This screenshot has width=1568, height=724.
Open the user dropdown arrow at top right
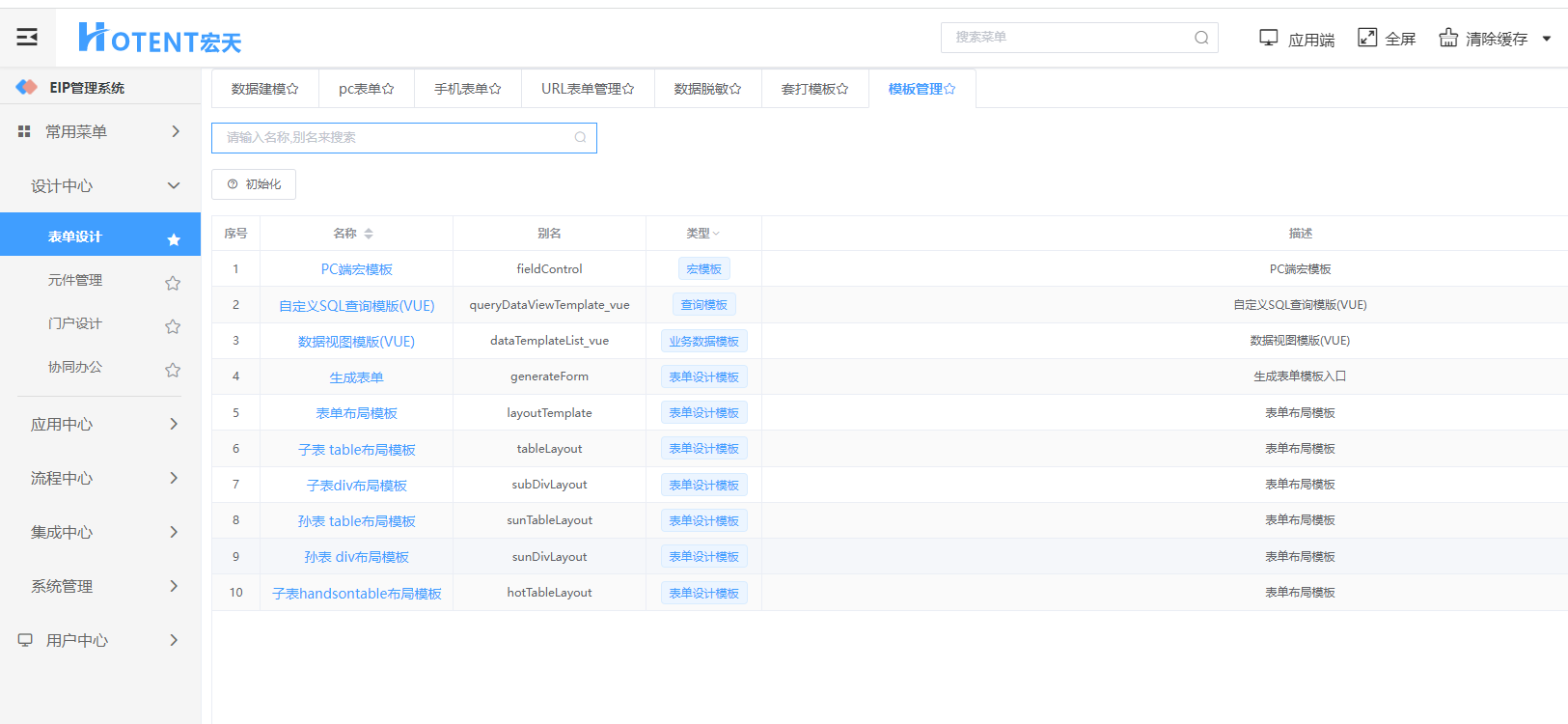[1547, 39]
